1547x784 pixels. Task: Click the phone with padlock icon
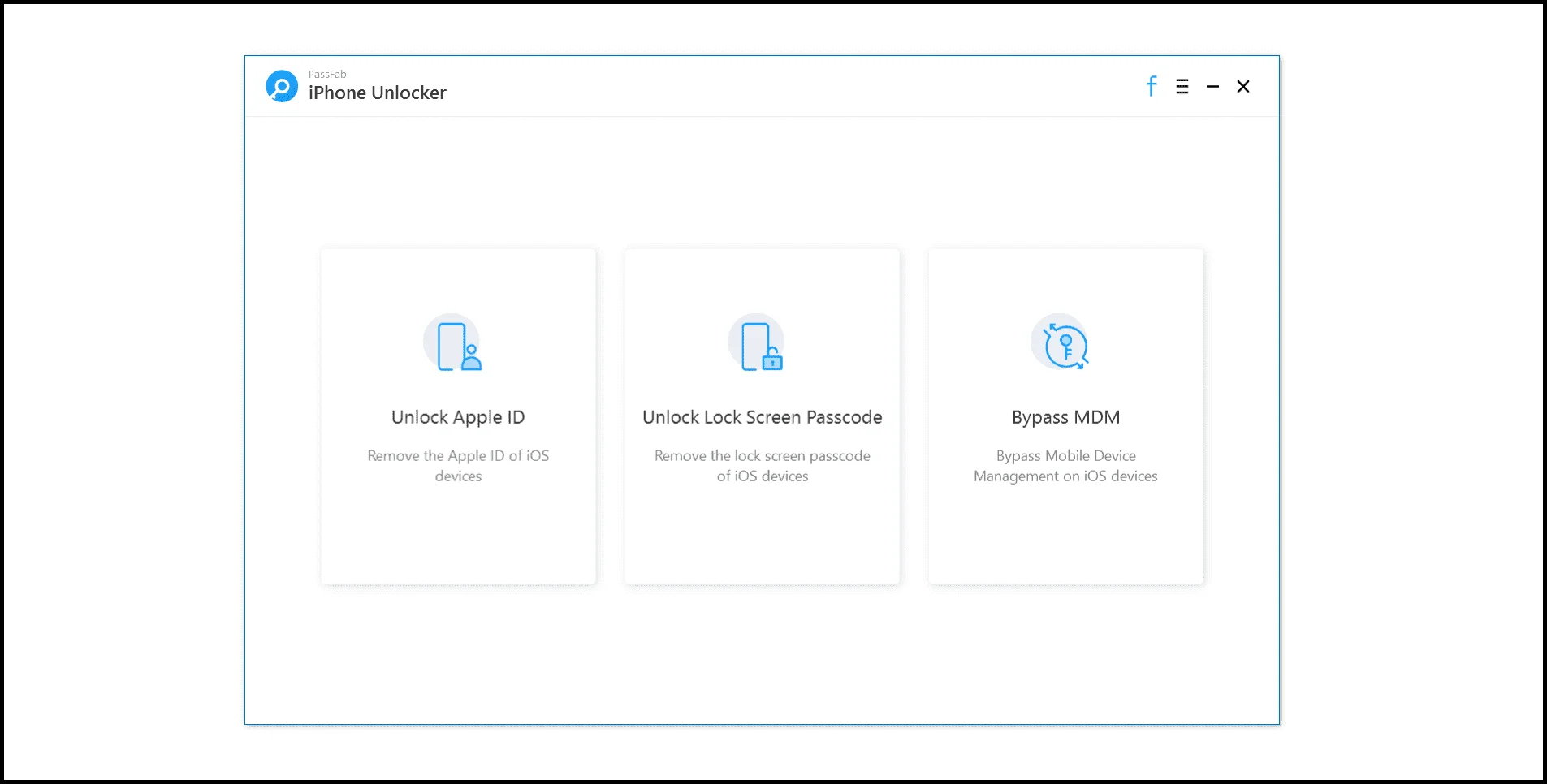click(x=757, y=343)
